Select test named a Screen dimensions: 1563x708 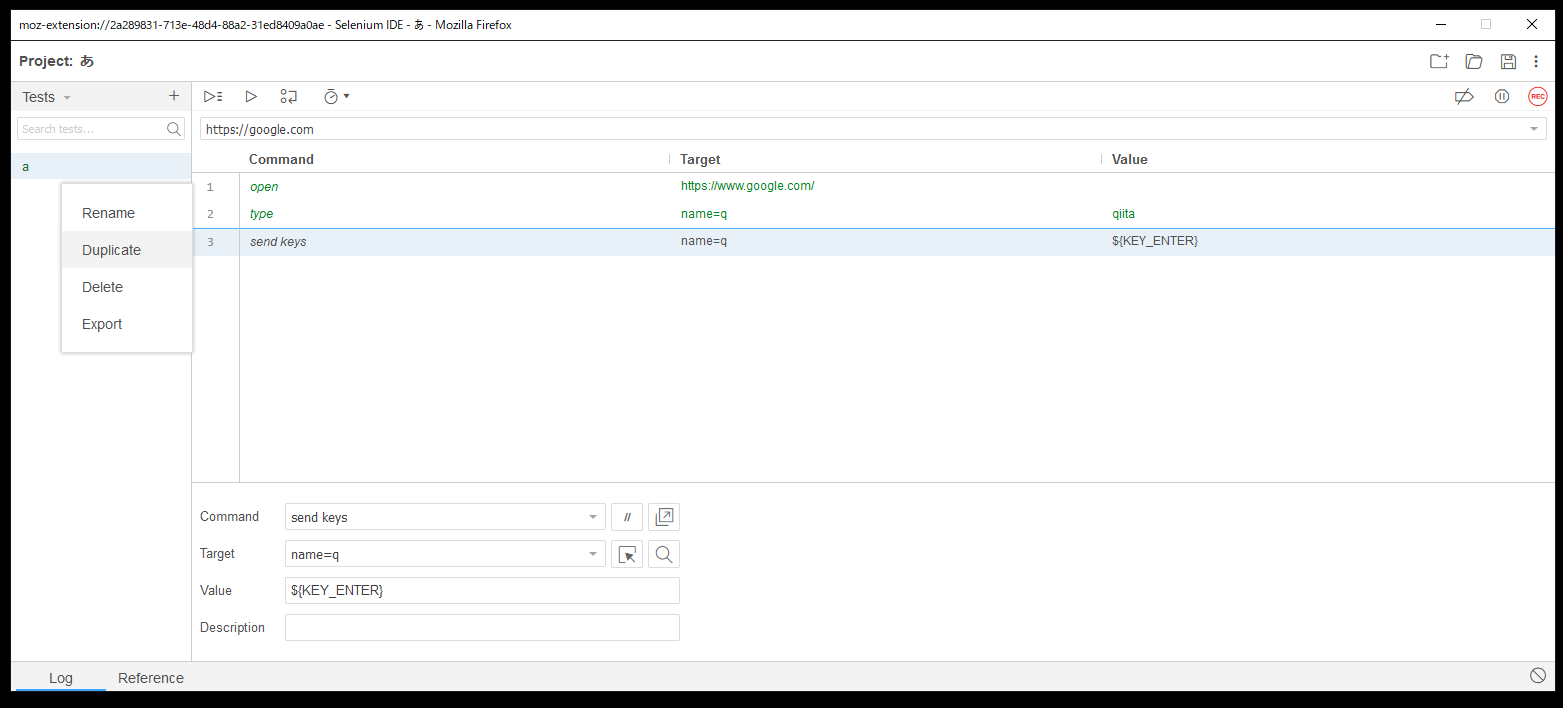[101, 166]
